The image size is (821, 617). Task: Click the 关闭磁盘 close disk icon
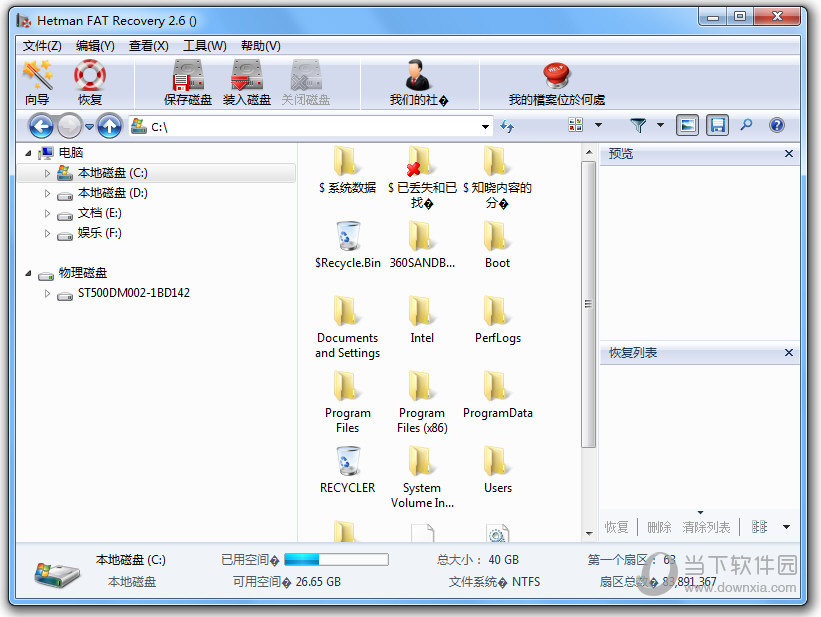[306, 82]
